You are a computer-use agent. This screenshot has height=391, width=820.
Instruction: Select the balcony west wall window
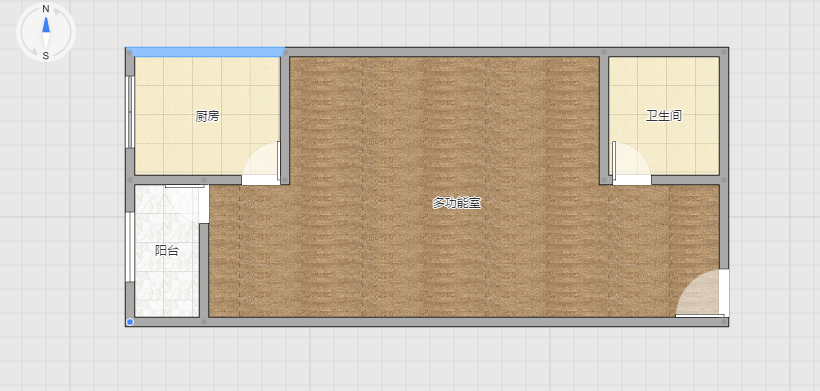click(x=130, y=247)
